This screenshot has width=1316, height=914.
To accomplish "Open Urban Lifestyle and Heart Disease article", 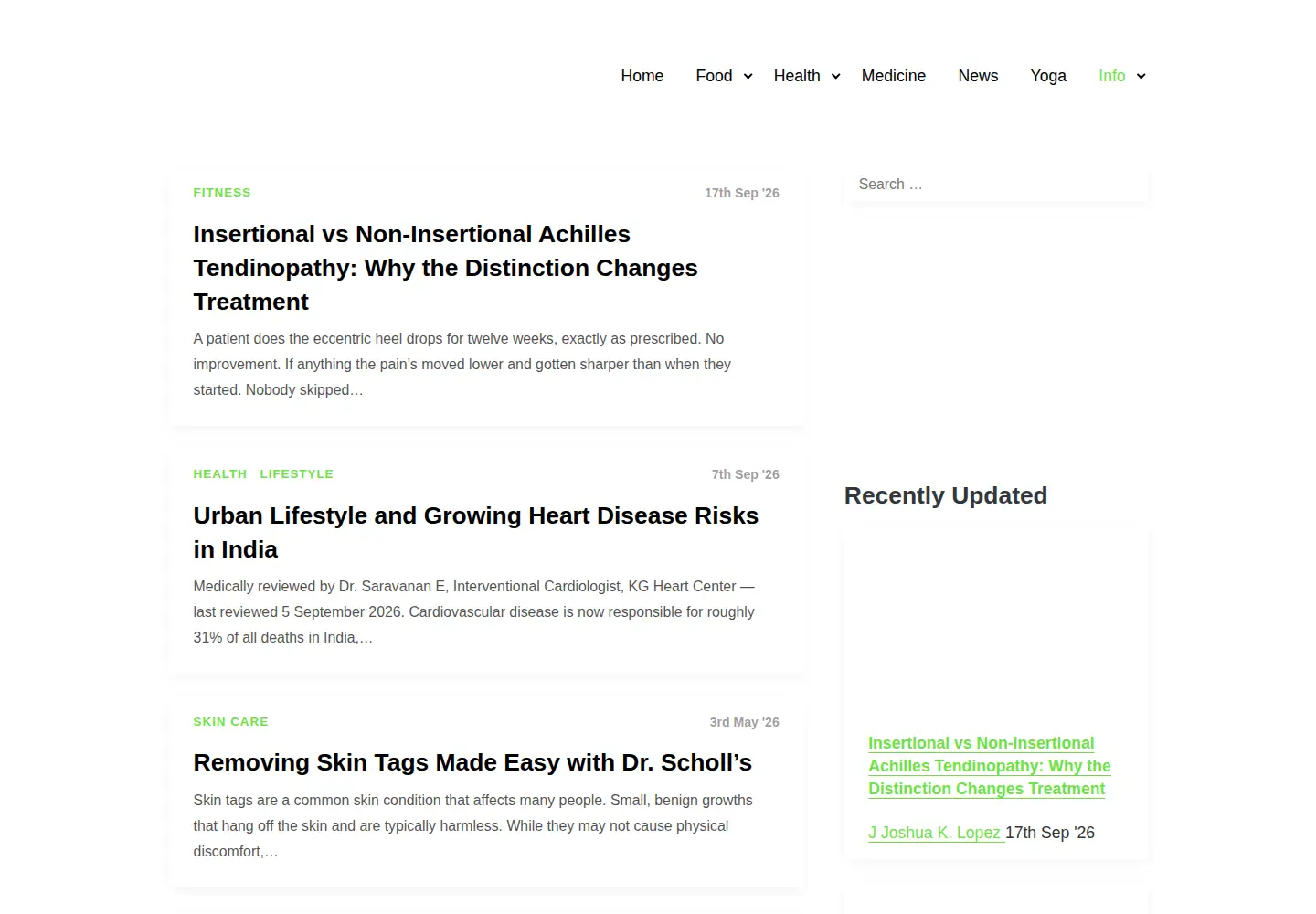I will point(475,532).
